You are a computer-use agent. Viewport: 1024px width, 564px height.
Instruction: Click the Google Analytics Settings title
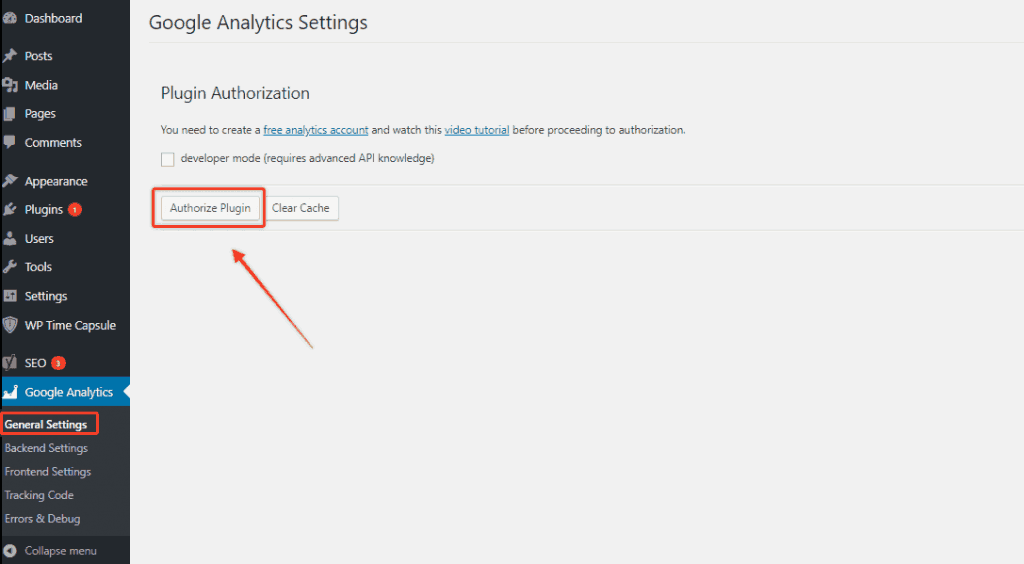pos(258,22)
